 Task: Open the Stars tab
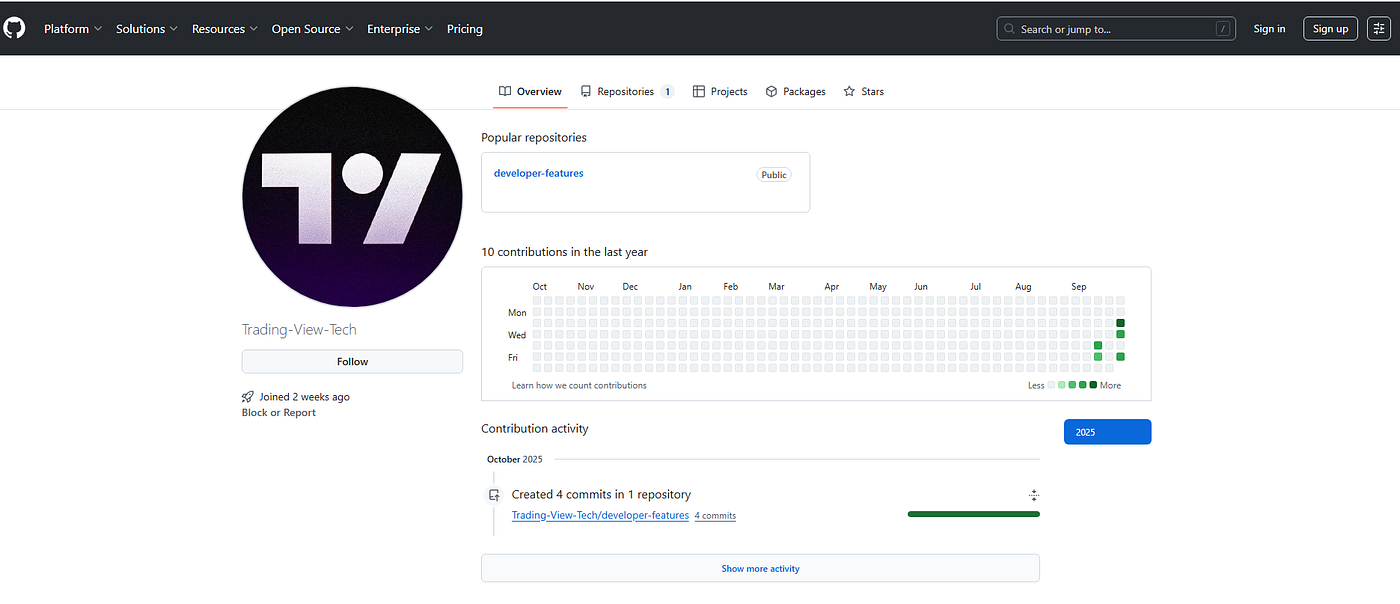864,91
